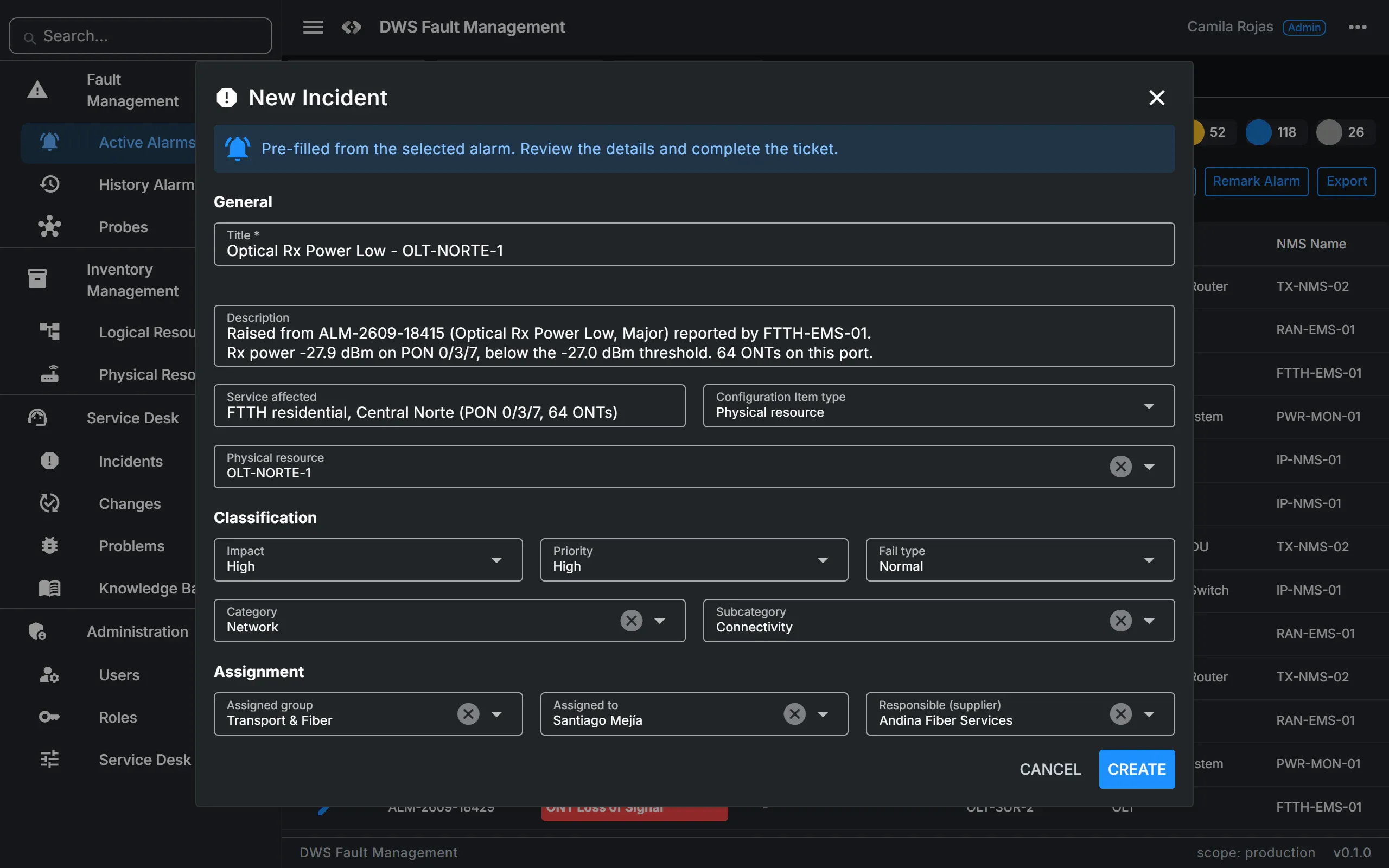Screen dimensions: 1389x868
Task: Click the History Alarms clock icon
Action: pyautogui.click(x=49, y=184)
